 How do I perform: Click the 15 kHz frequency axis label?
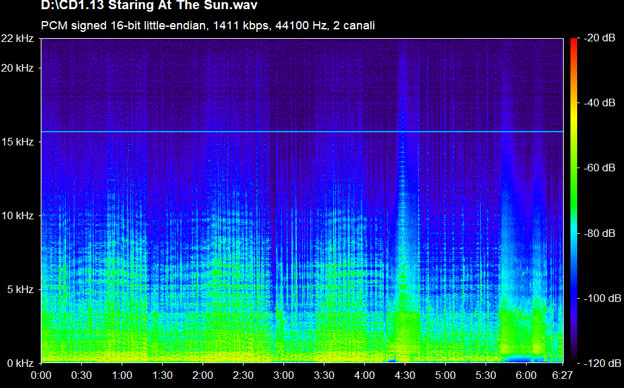click(x=19, y=142)
